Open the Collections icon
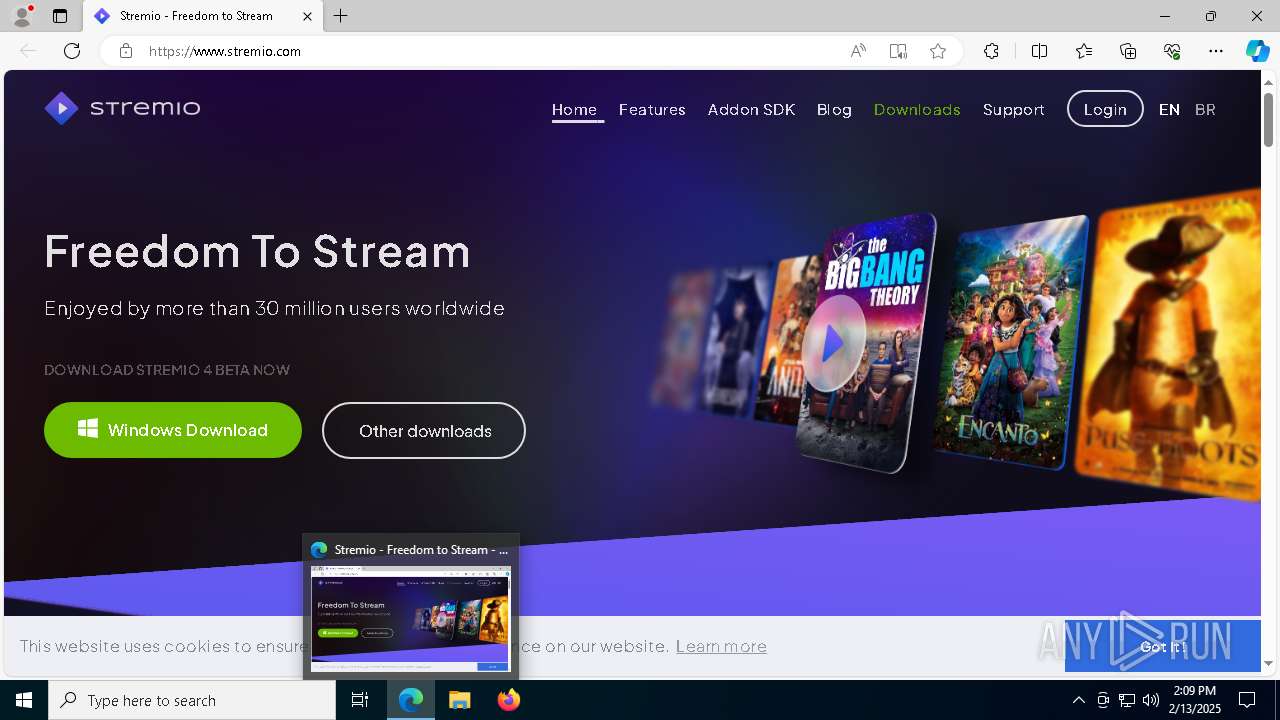 (x=1128, y=51)
